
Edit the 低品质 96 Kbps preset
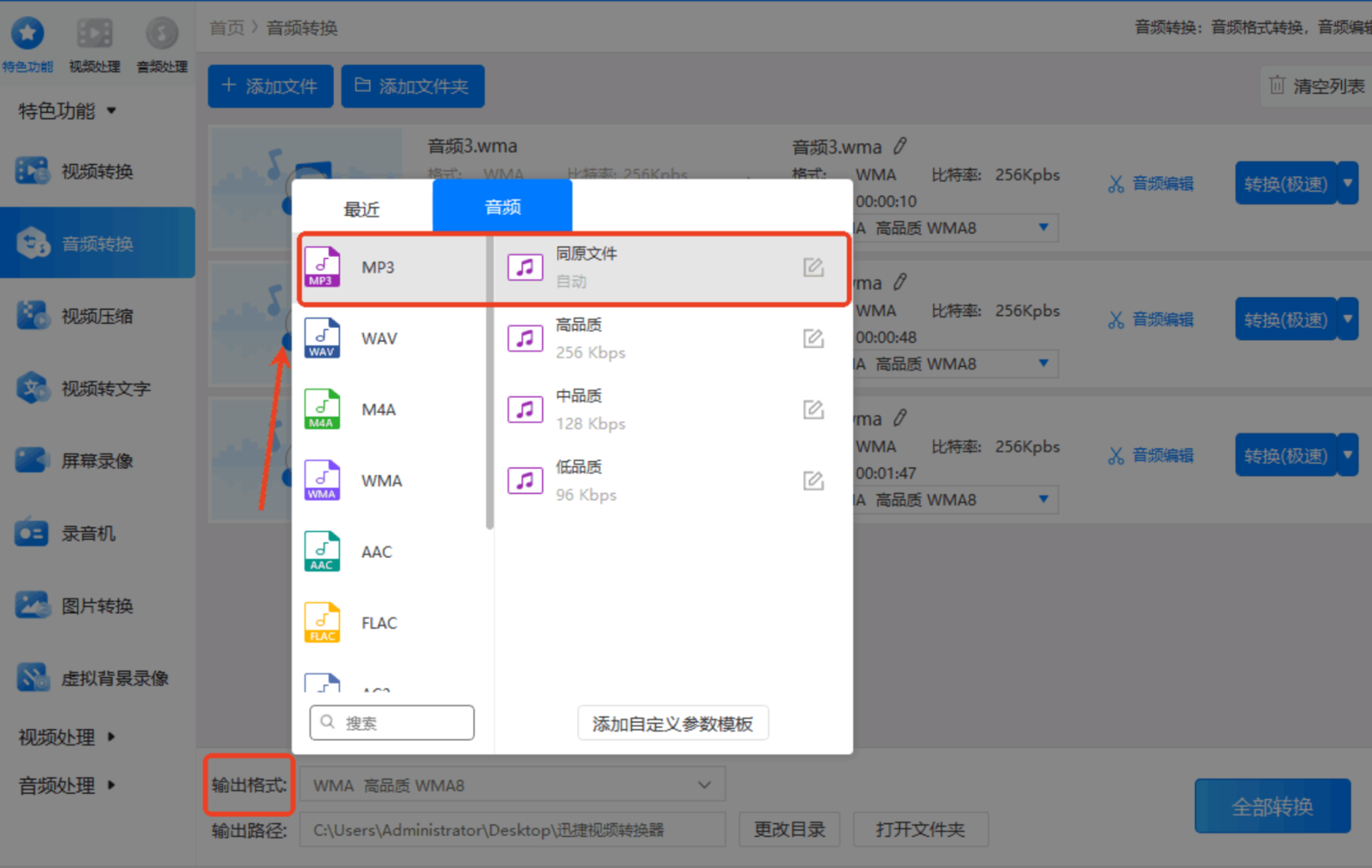(813, 481)
